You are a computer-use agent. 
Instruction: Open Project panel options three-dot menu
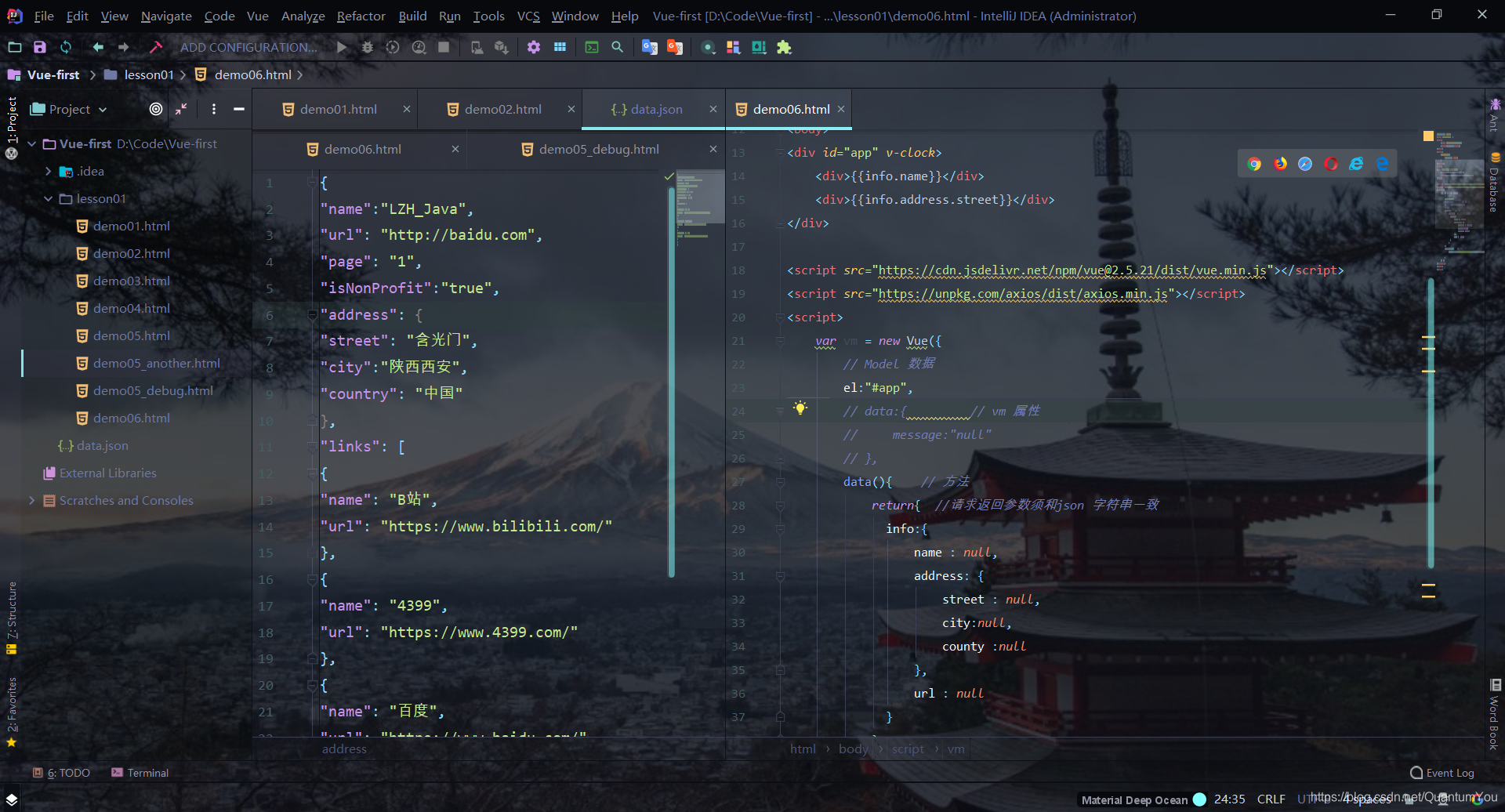(214, 109)
